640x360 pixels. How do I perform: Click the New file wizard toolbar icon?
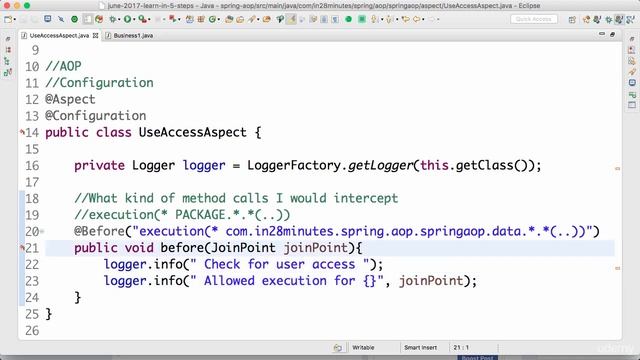point(8,19)
